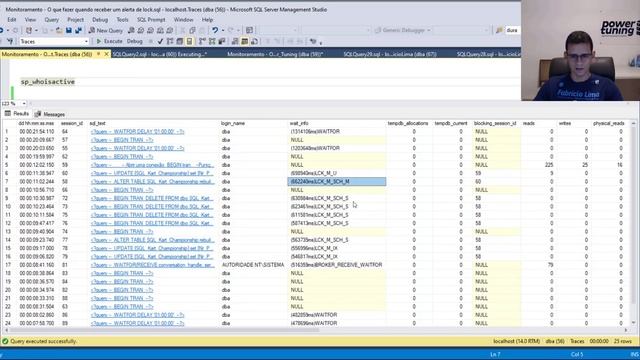This screenshot has width=640, height=360.
Task: Click the Copy icon in the toolbar
Action: coord(192,30)
